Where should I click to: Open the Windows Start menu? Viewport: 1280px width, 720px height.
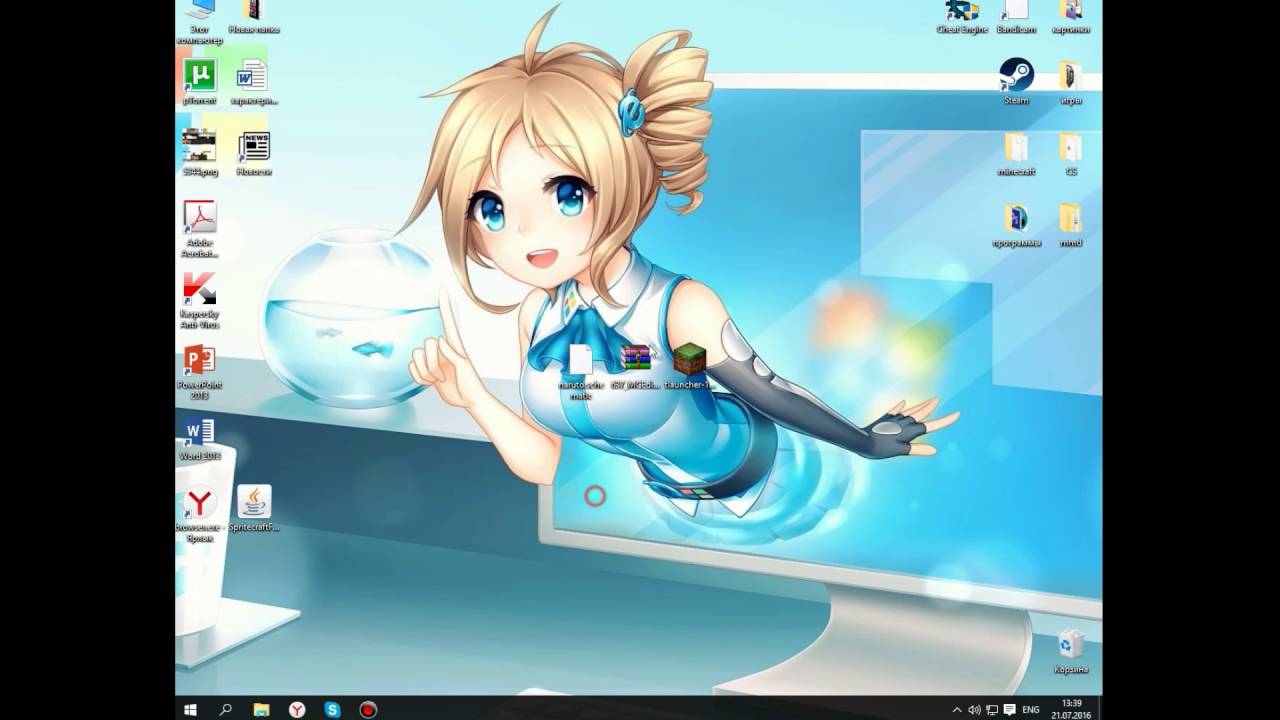[190, 710]
